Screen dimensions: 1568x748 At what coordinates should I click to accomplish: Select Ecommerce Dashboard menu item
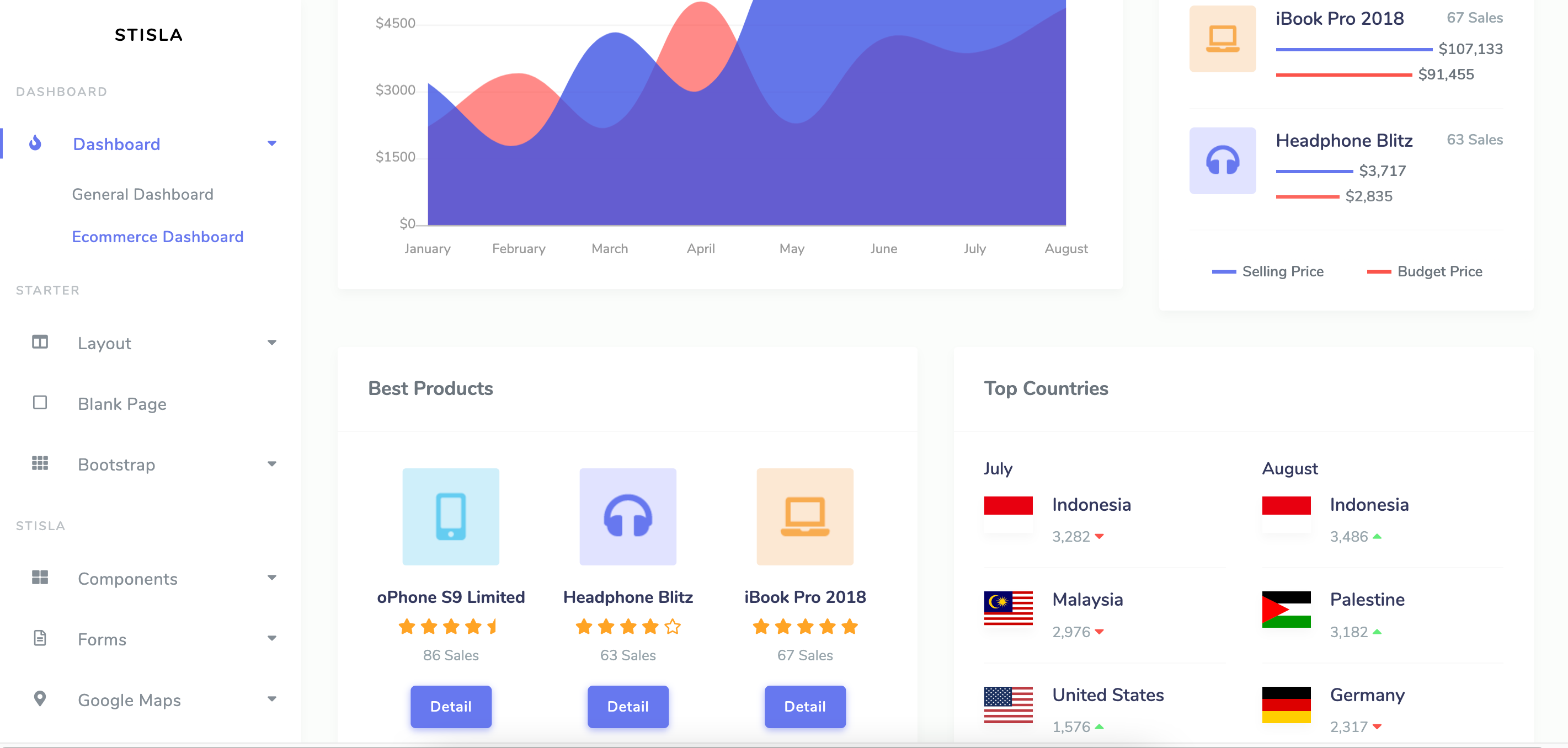(157, 237)
